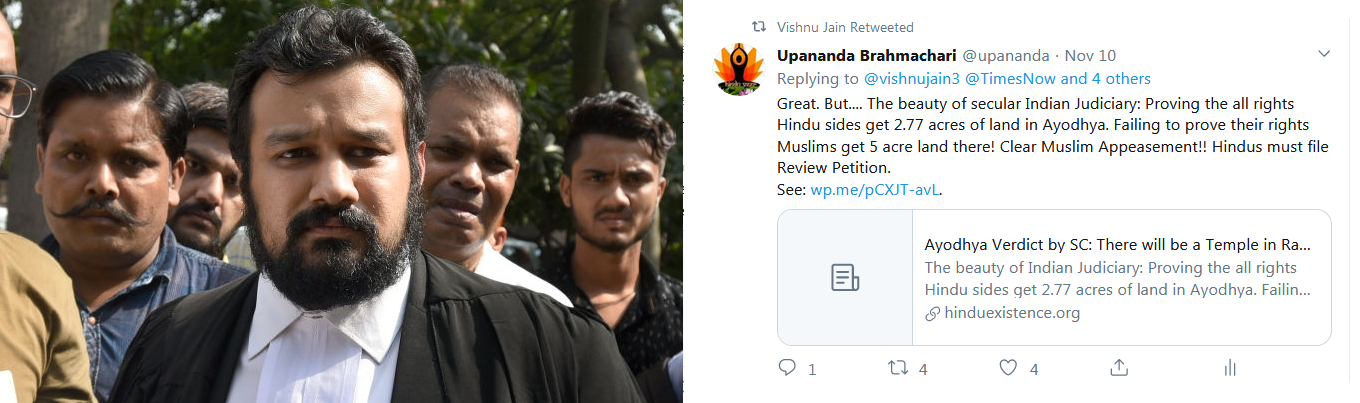Click the document icon in link card
1360x403 pixels.
click(845, 278)
